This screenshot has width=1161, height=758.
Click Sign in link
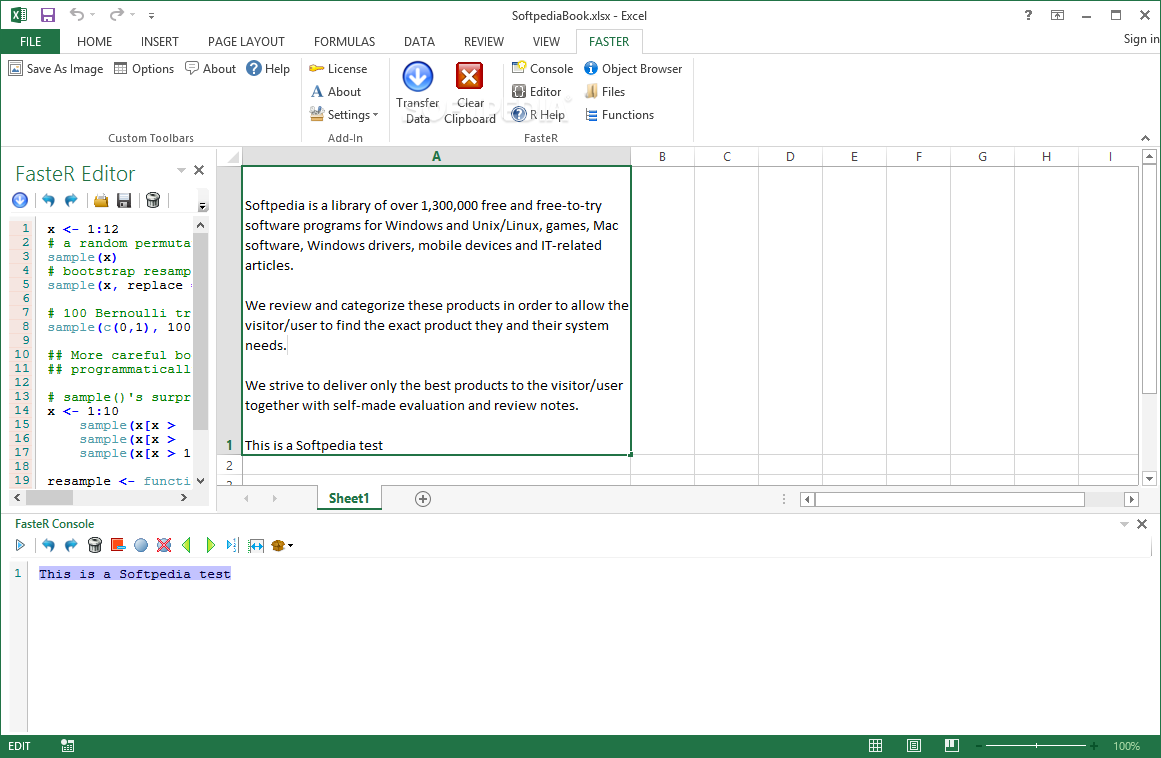1141,39
